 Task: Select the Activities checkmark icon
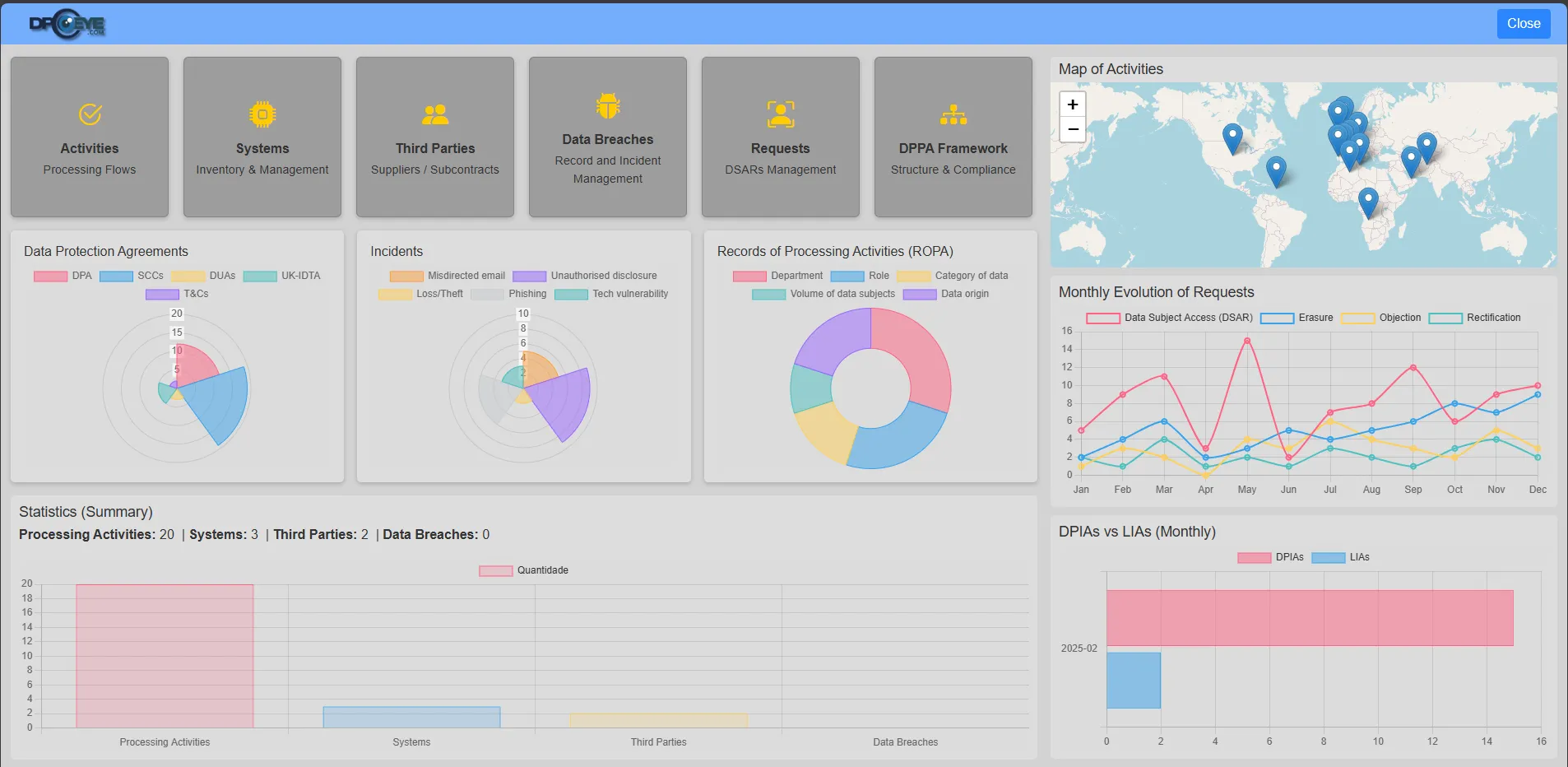pos(90,114)
